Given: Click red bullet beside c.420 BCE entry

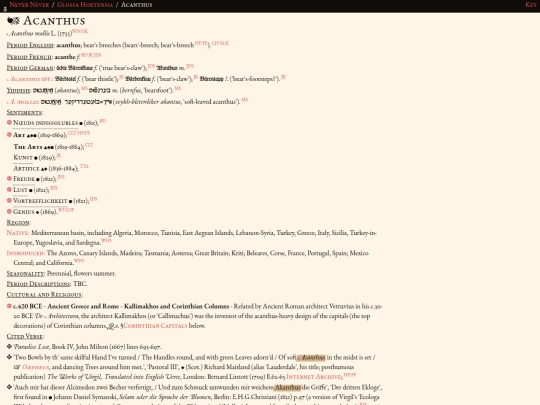Looking at the screenshot, I should point(9,306).
